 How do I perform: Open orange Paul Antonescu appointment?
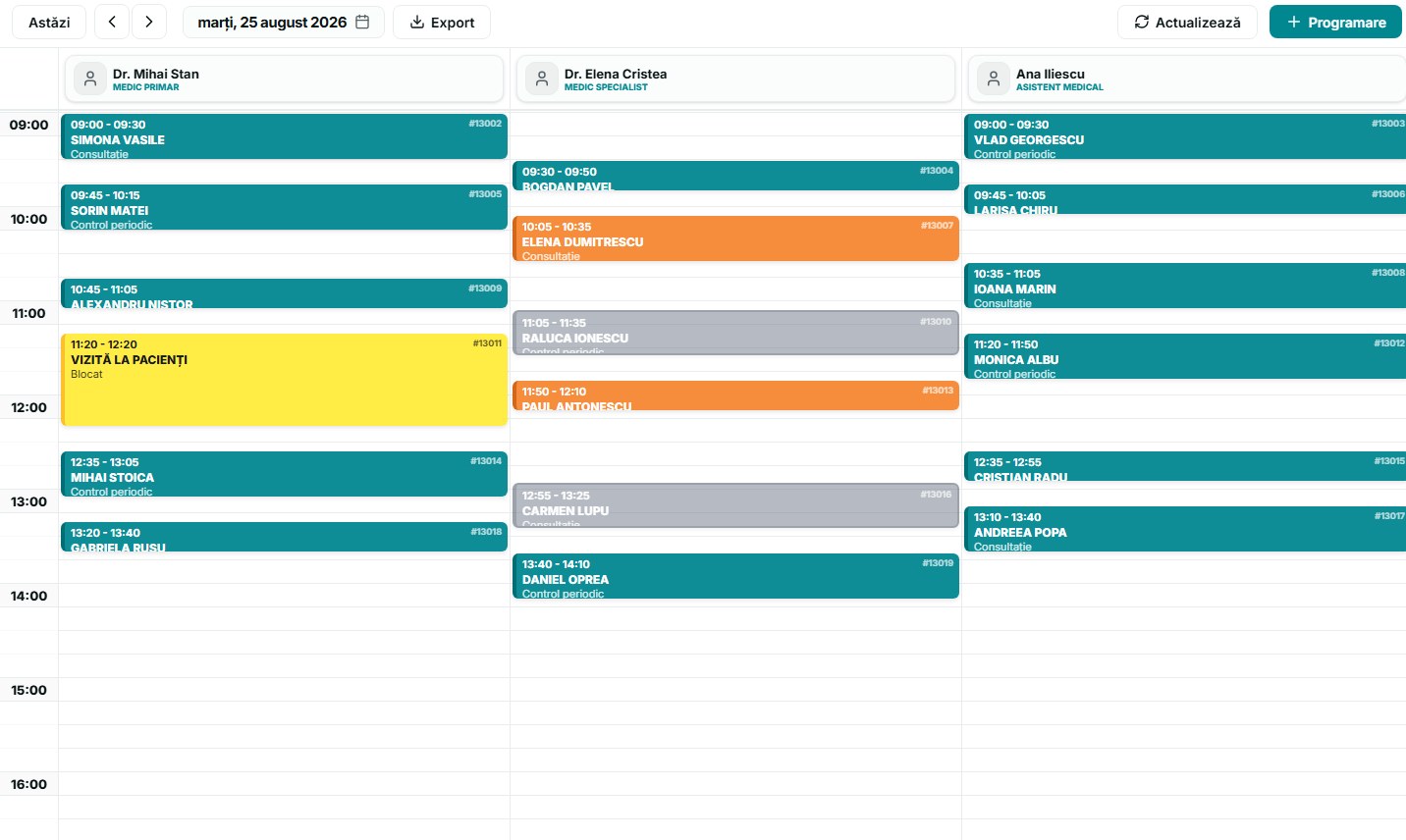tap(735, 395)
